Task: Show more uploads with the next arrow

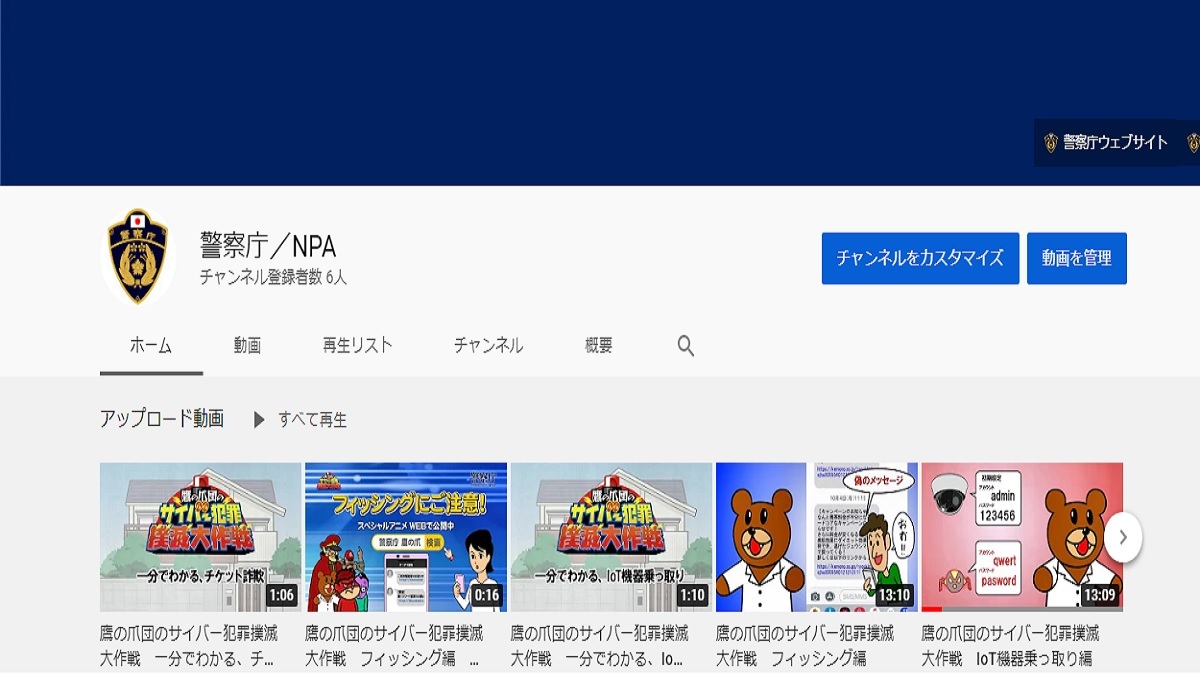Action: 1123,537
